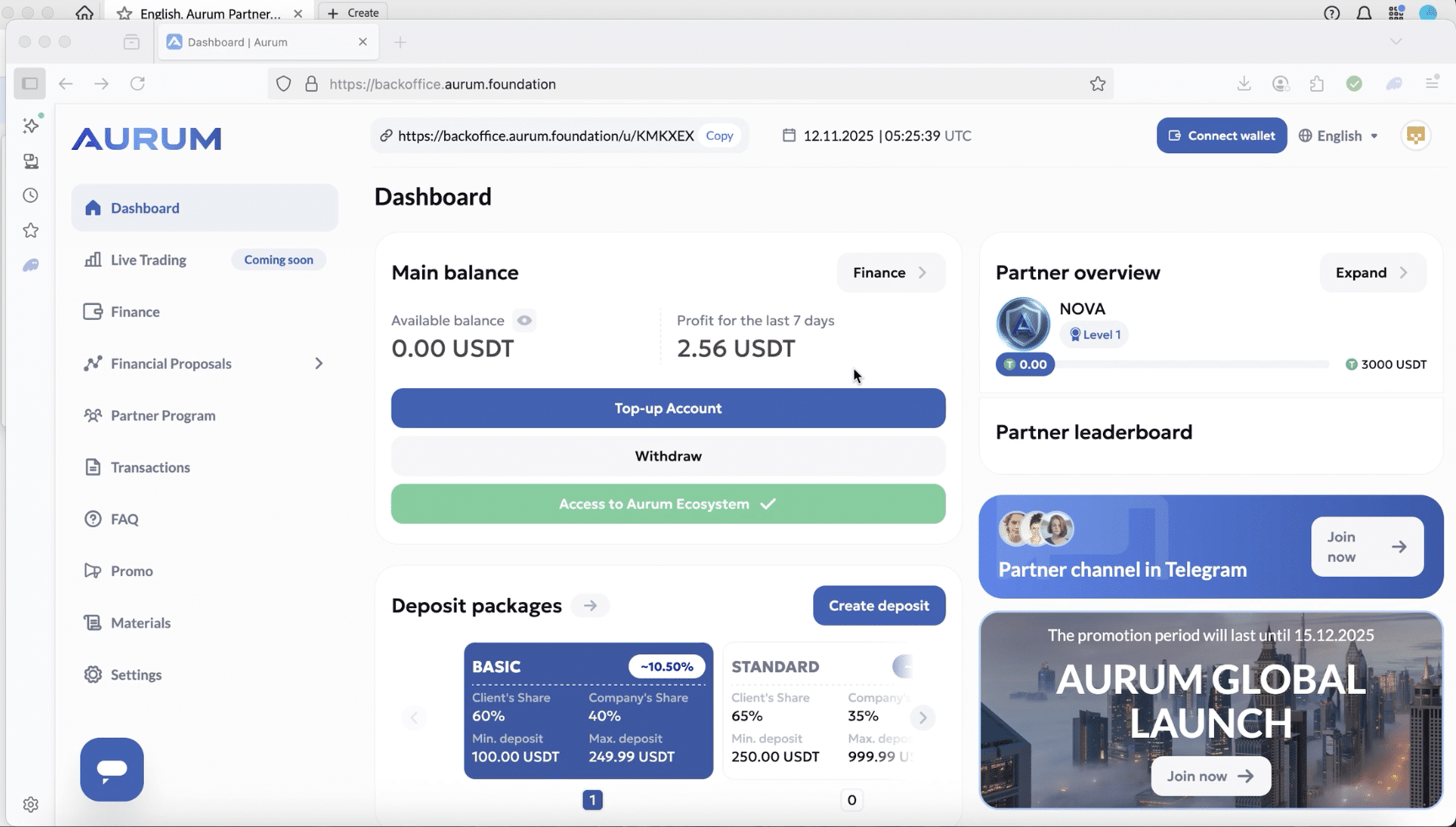Open the browser sidebar history clock icon
1456x827 pixels.
31,195
